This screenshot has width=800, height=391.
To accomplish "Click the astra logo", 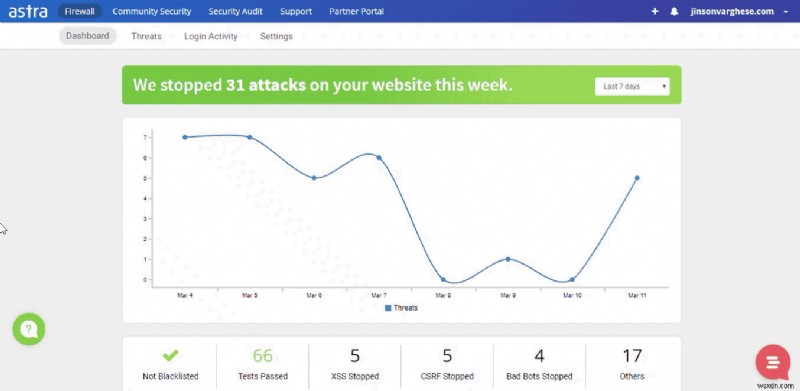I will (28, 11).
